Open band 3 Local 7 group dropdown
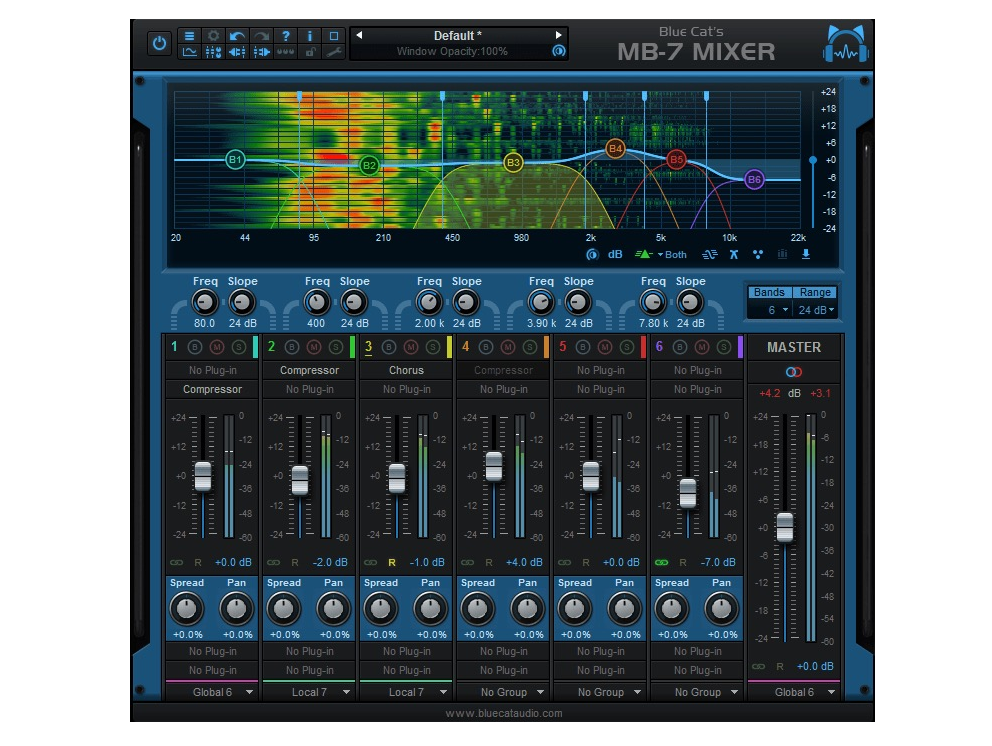The height and width of the screenshot is (746, 992). (x=406, y=692)
